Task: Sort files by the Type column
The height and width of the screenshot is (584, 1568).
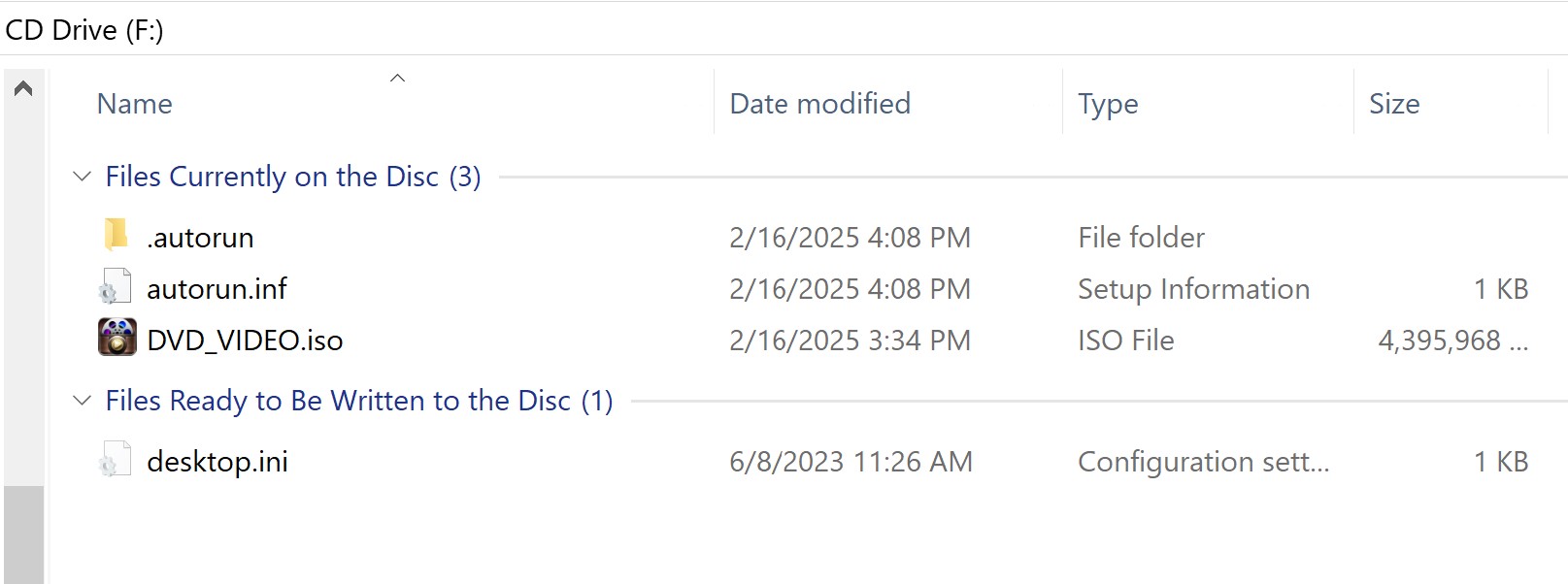Action: click(x=1108, y=104)
